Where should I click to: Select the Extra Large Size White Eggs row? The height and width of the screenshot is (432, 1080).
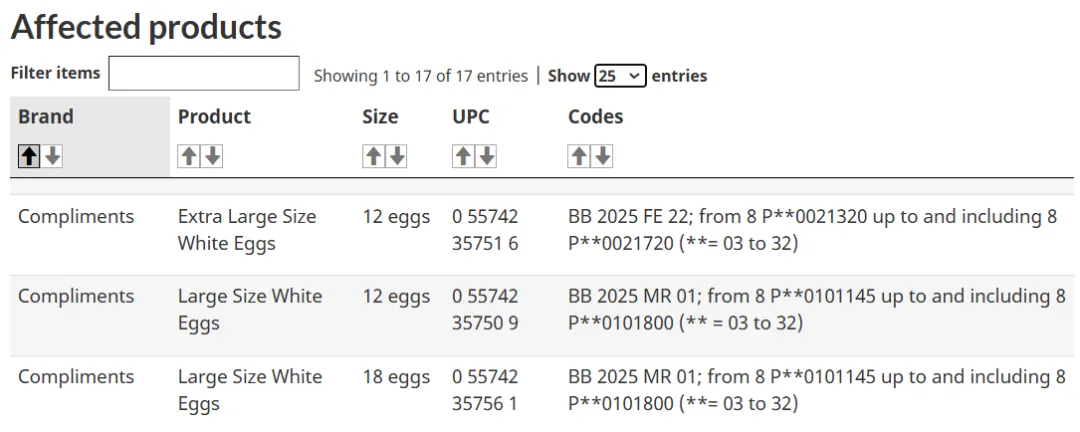pos(246,230)
